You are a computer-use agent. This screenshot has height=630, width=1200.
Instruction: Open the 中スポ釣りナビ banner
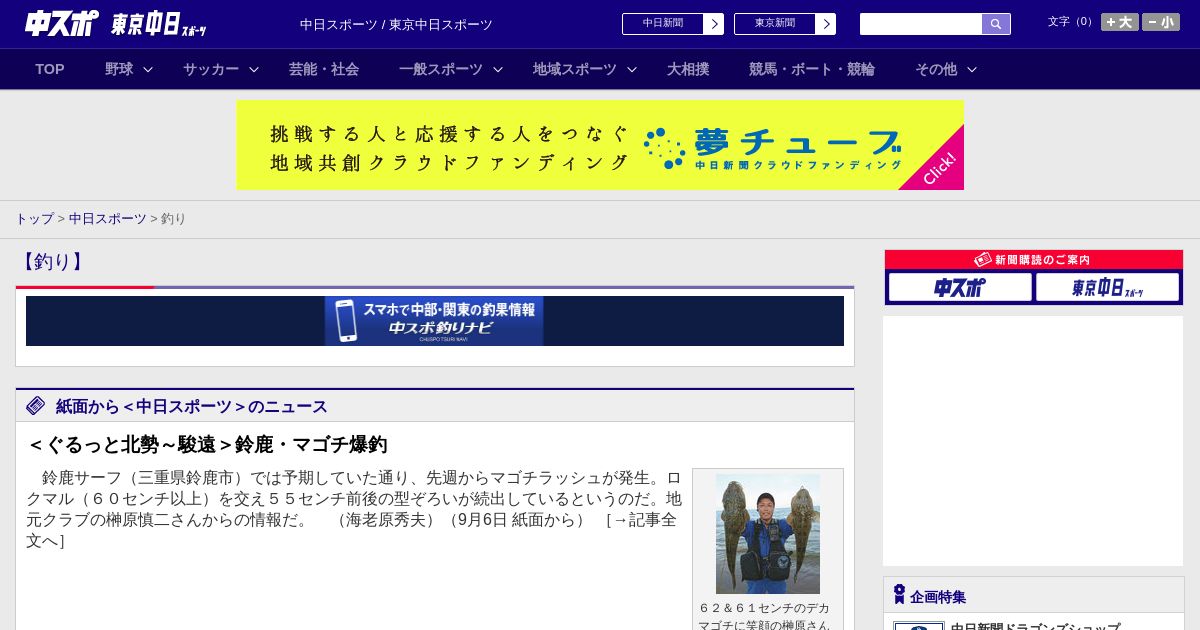pyautogui.click(x=434, y=321)
